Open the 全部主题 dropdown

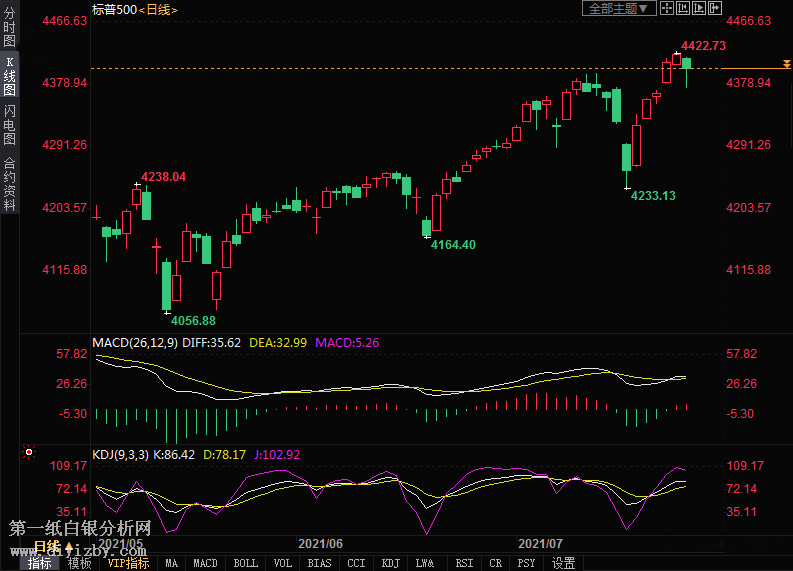(619, 8)
